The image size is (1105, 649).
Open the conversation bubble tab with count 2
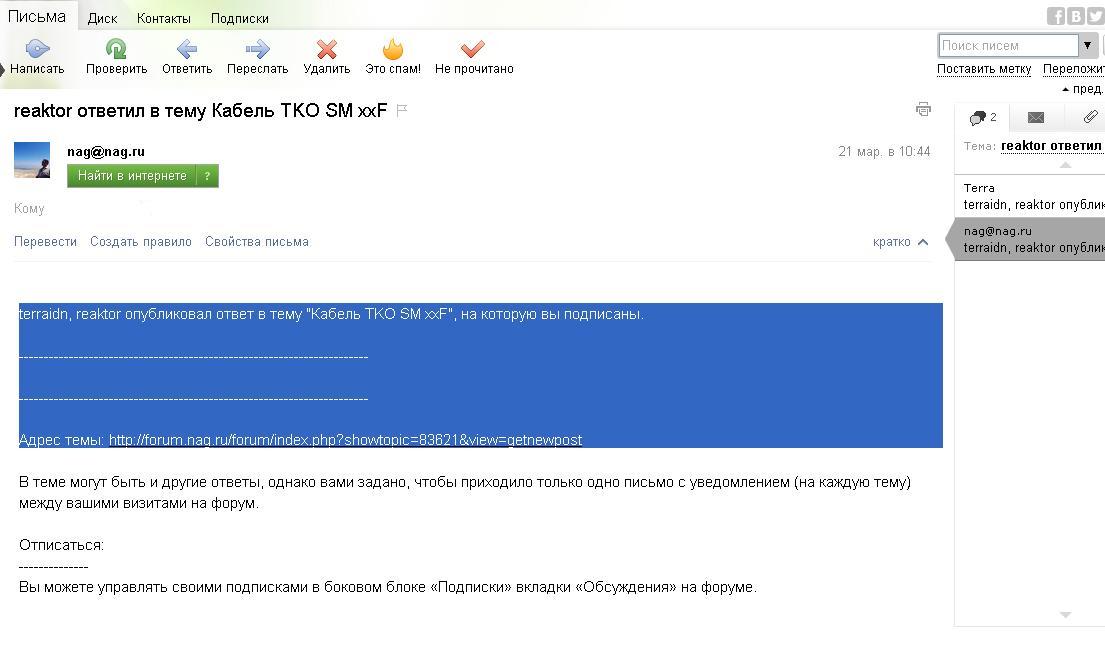[x=982, y=118]
